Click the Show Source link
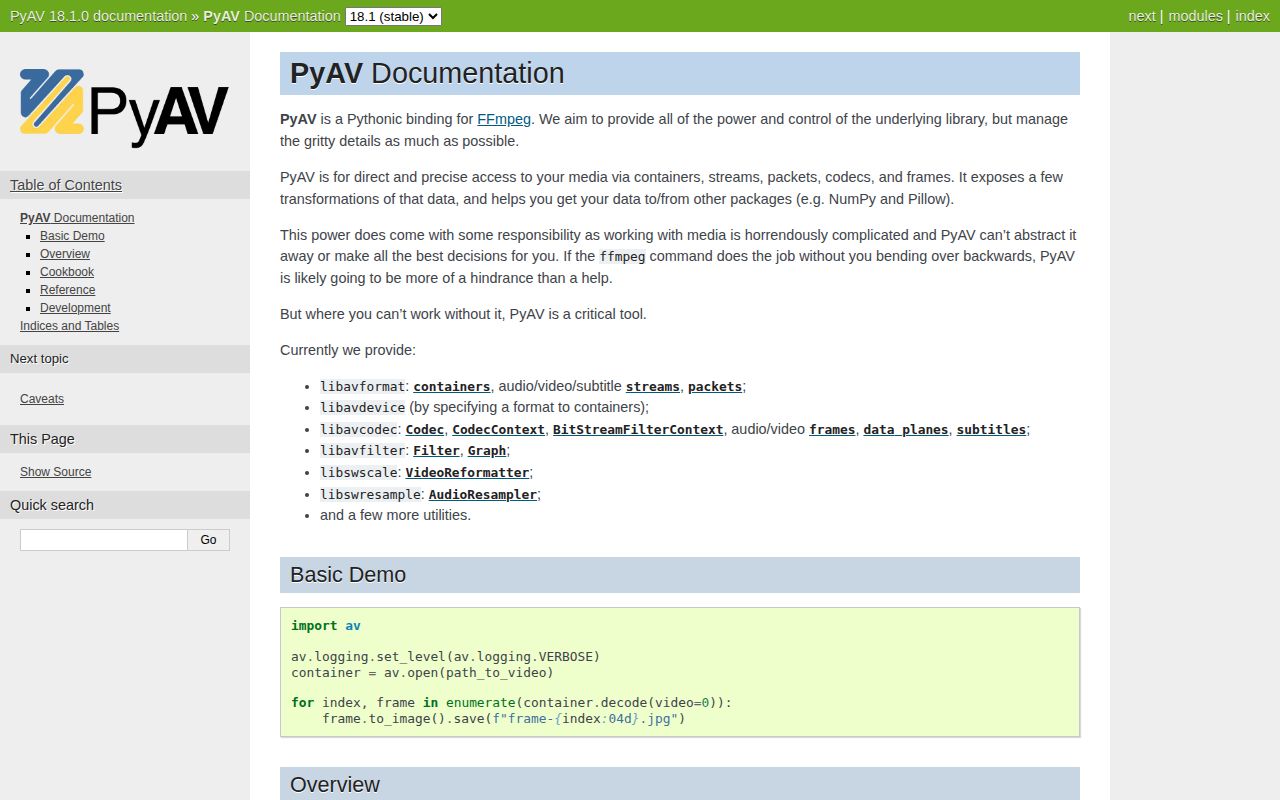The height and width of the screenshot is (800, 1280). 55,472
